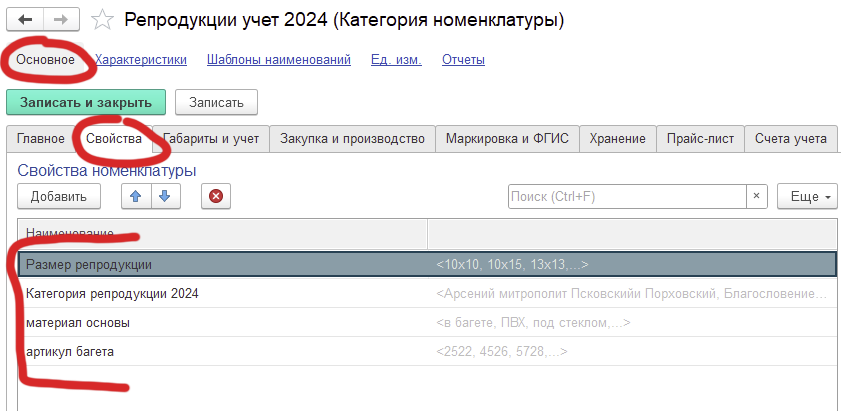Click into the Поиск search field
This screenshot has width=841, height=411.
tap(626, 197)
